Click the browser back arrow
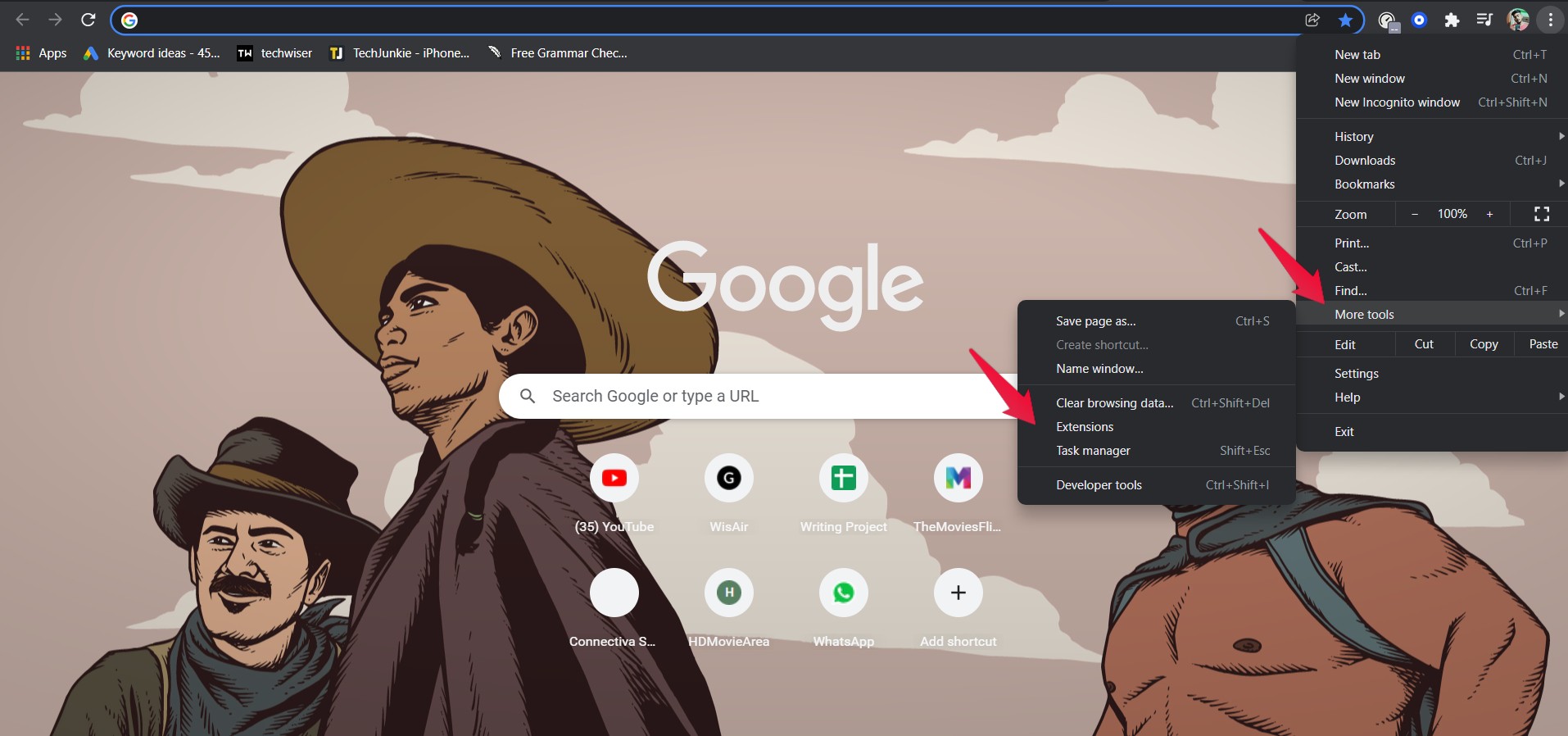The height and width of the screenshot is (736, 1568). 23,20
